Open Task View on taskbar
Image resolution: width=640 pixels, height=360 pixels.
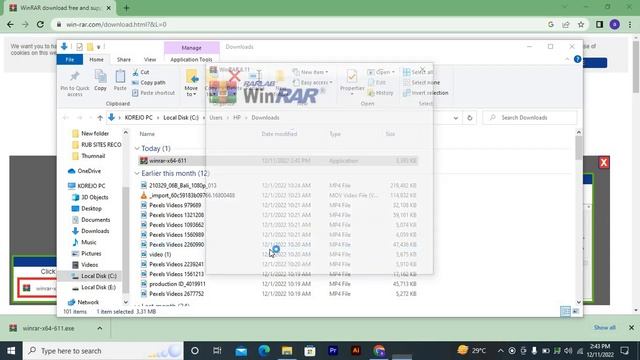tap(217, 351)
